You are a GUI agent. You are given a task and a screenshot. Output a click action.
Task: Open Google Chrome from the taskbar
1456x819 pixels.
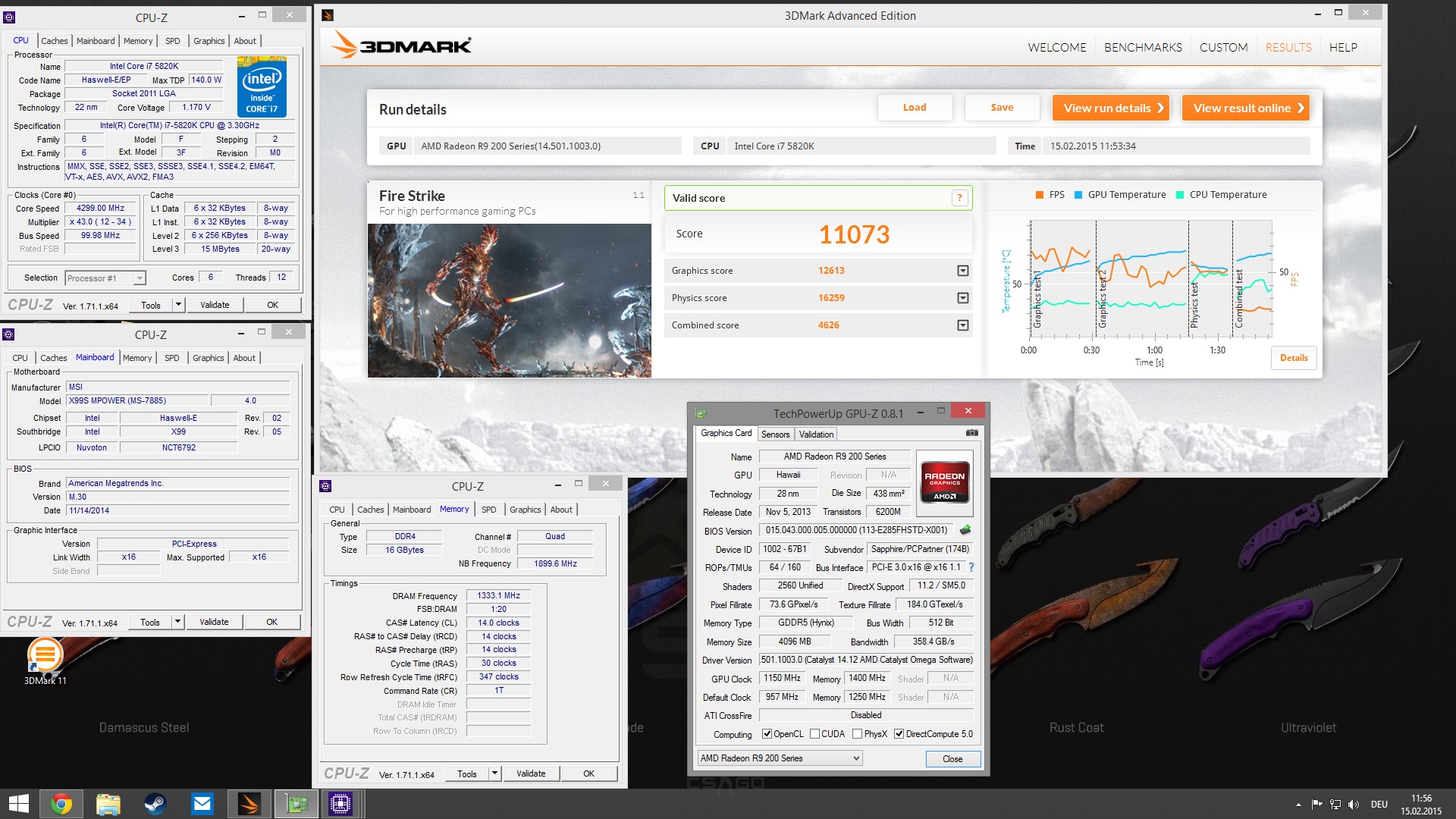tap(61, 804)
